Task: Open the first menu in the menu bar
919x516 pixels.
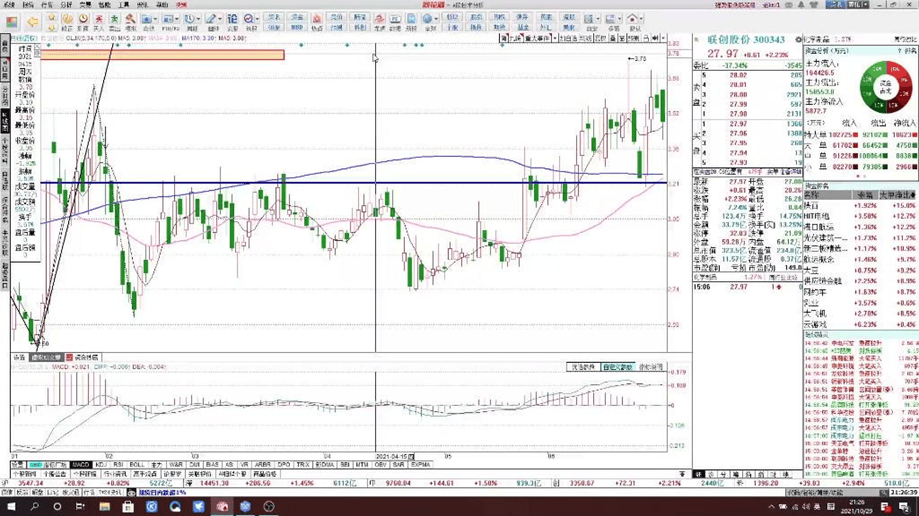Action: pos(14,5)
